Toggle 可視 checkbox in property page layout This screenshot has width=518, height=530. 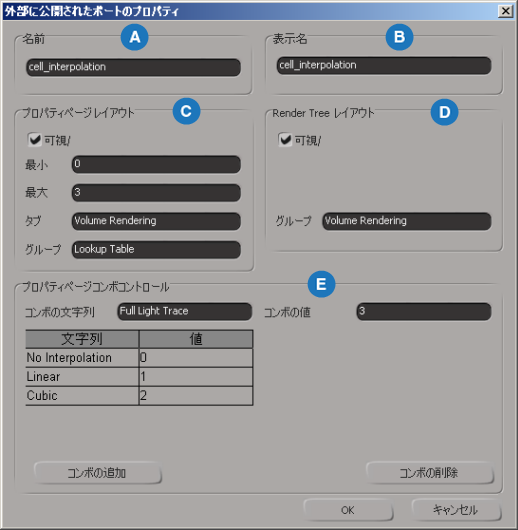click(34, 140)
